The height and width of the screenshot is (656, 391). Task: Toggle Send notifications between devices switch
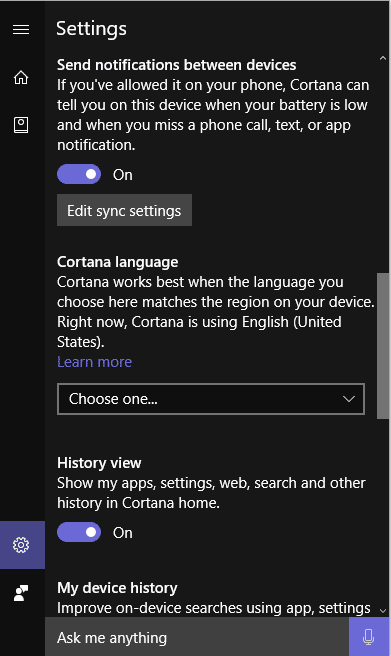79,174
